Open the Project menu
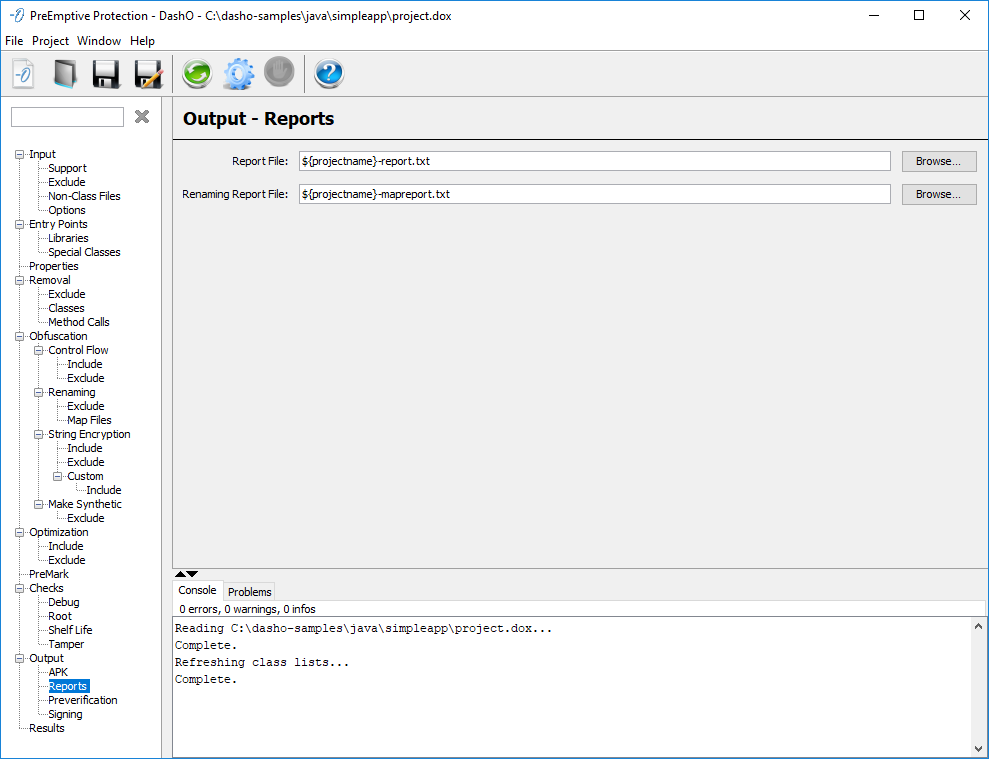Screen dimensions: 989x759 coord(50,41)
